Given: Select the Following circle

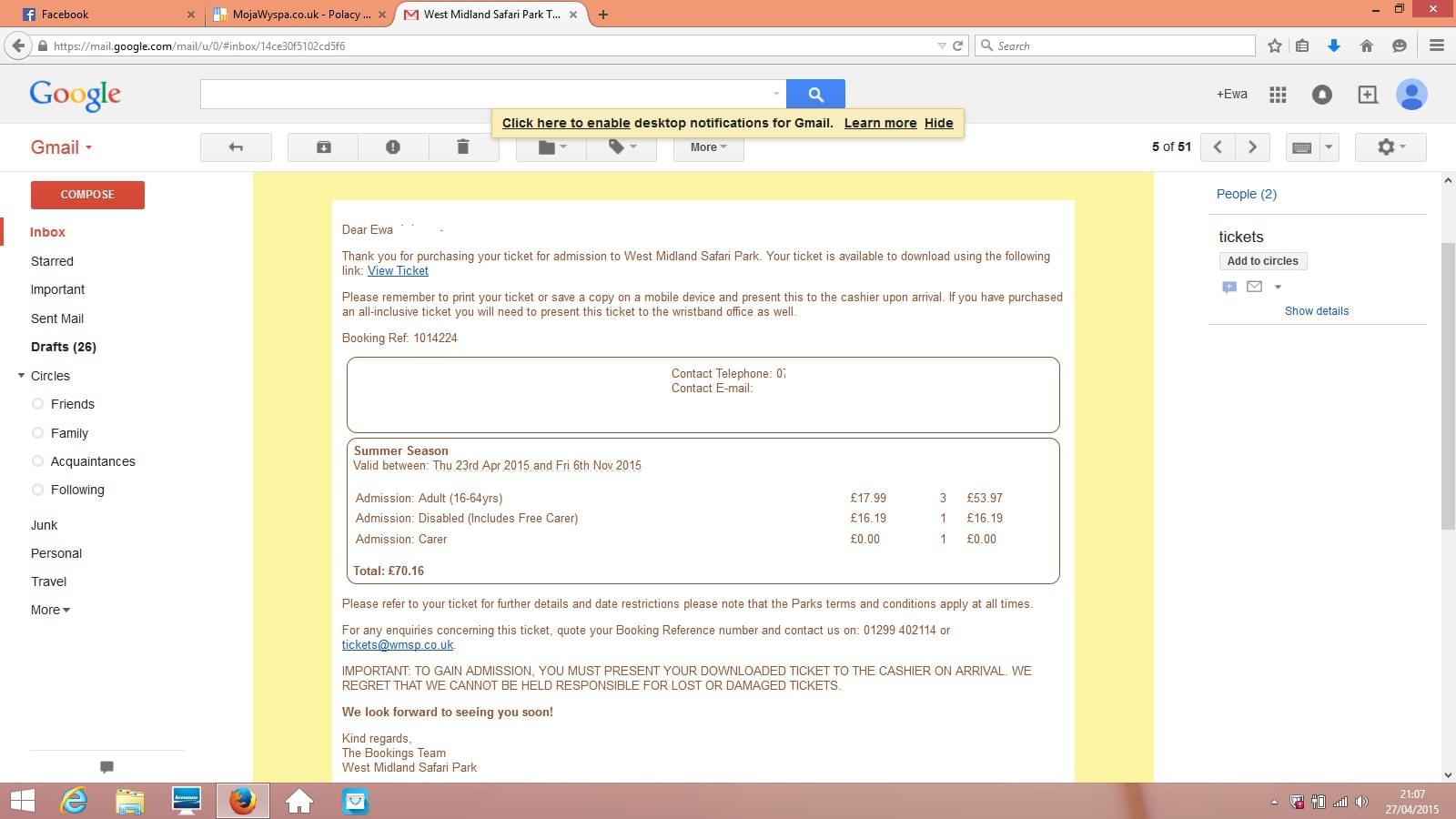Looking at the screenshot, I should (77, 490).
